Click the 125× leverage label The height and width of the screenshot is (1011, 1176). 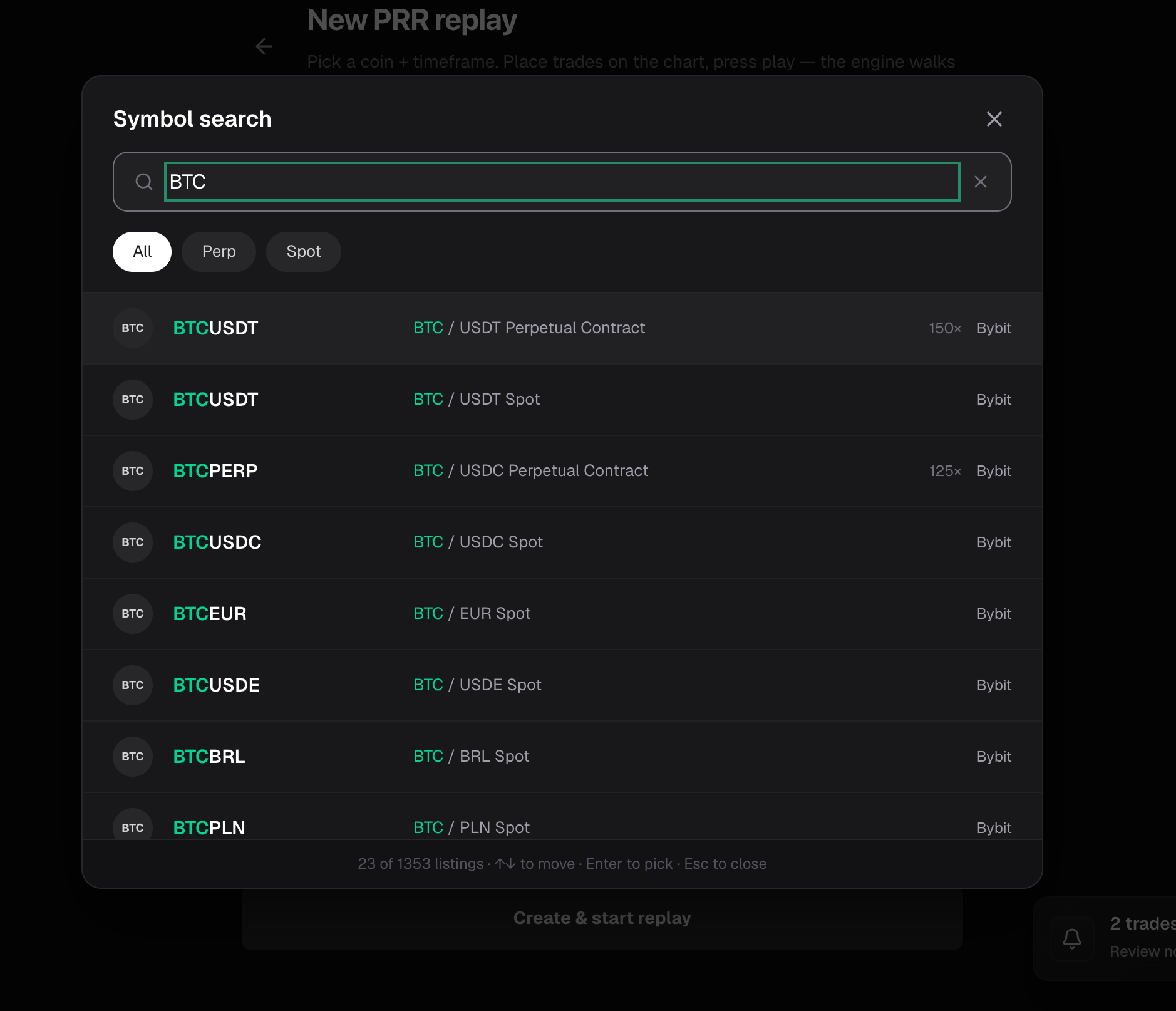pyautogui.click(x=944, y=471)
